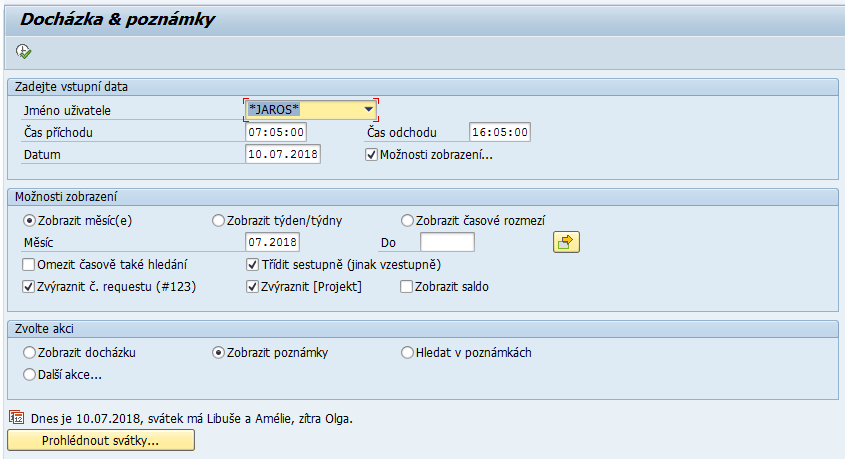Image resolution: width=845 pixels, height=459 pixels.
Task: Focus the Čas odchodu input field
Action: [x=500, y=132]
